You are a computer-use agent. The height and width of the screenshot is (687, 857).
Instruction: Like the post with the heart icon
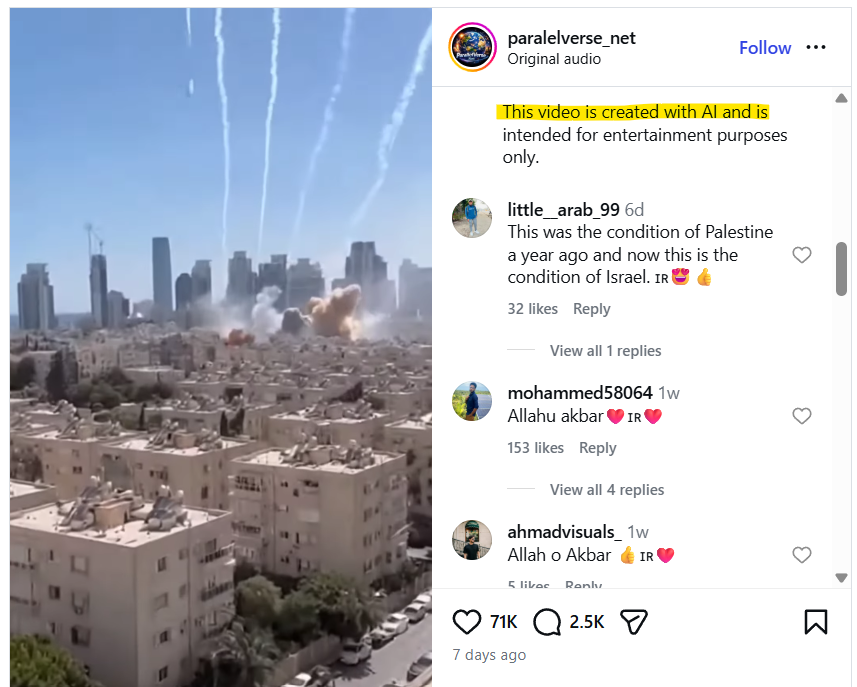click(467, 622)
